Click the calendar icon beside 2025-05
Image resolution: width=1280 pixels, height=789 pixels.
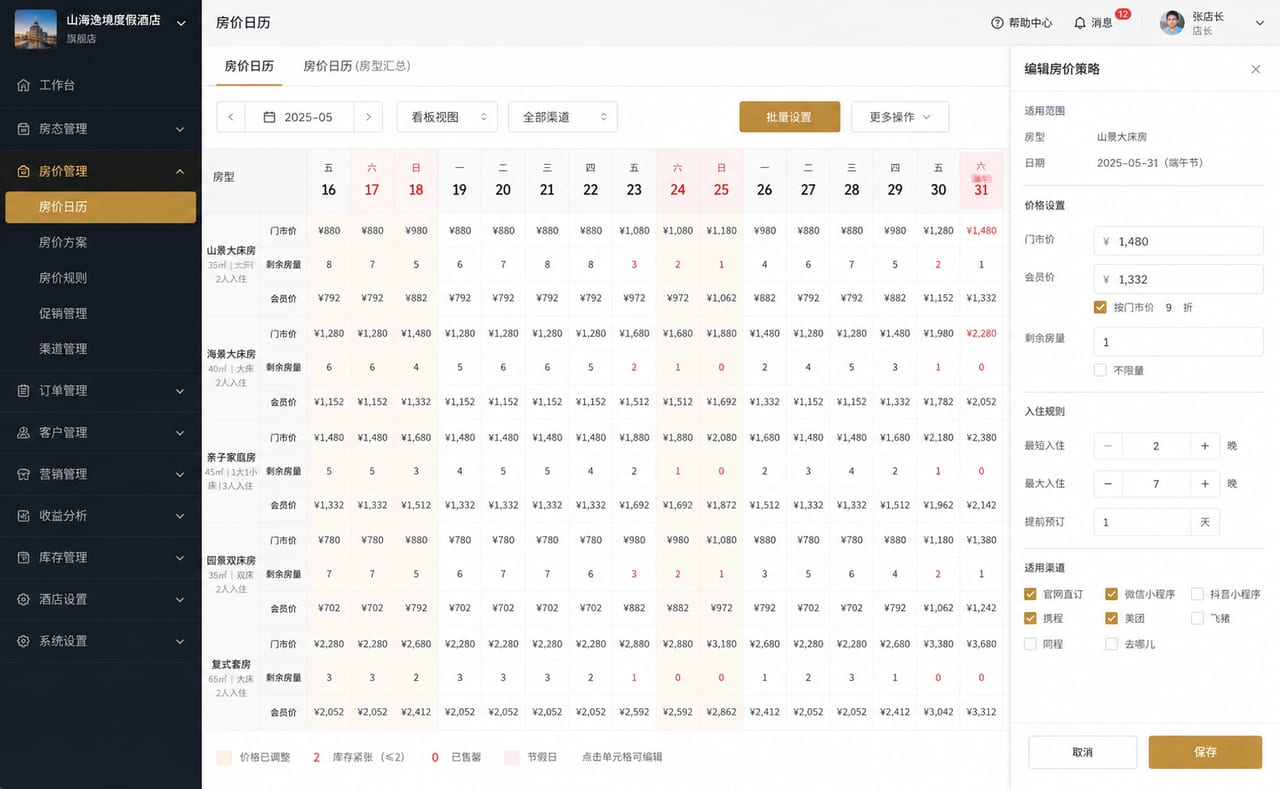click(x=269, y=117)
